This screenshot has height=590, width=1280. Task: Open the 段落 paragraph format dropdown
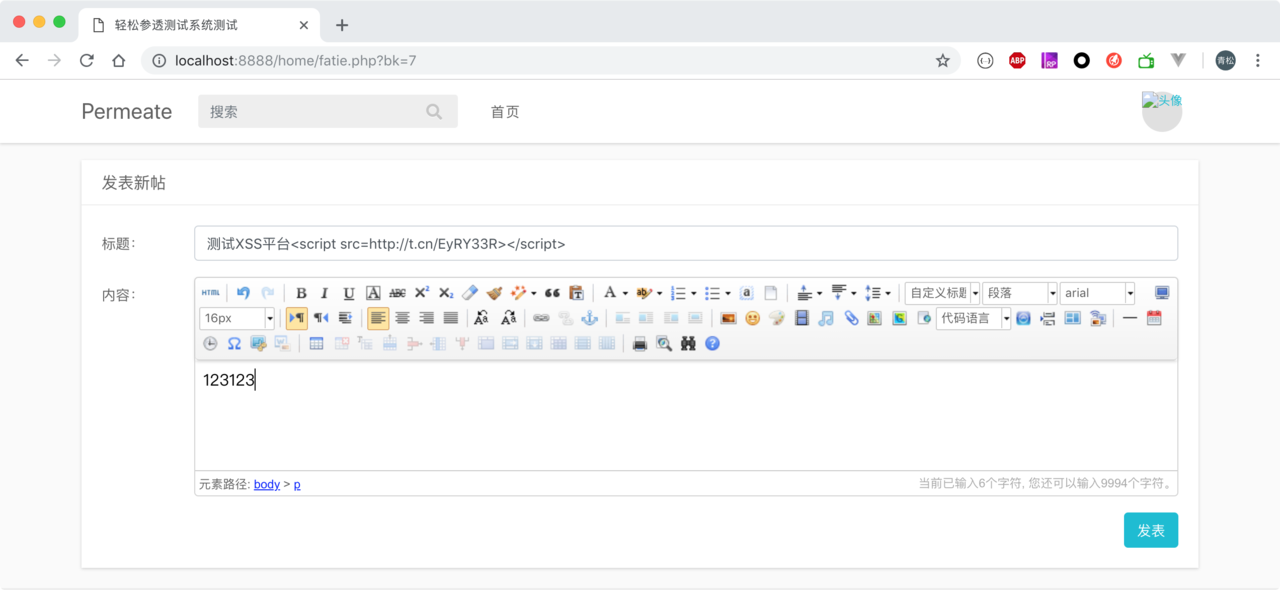coord(1020,293)
